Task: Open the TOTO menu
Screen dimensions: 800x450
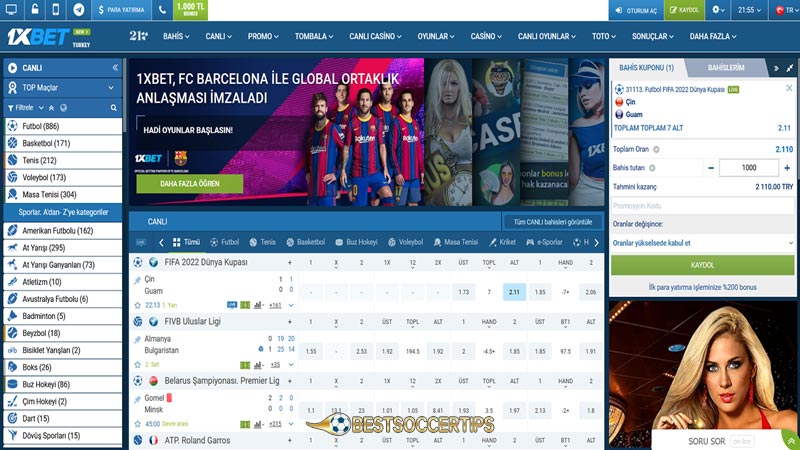Action: tap(604, 36)
